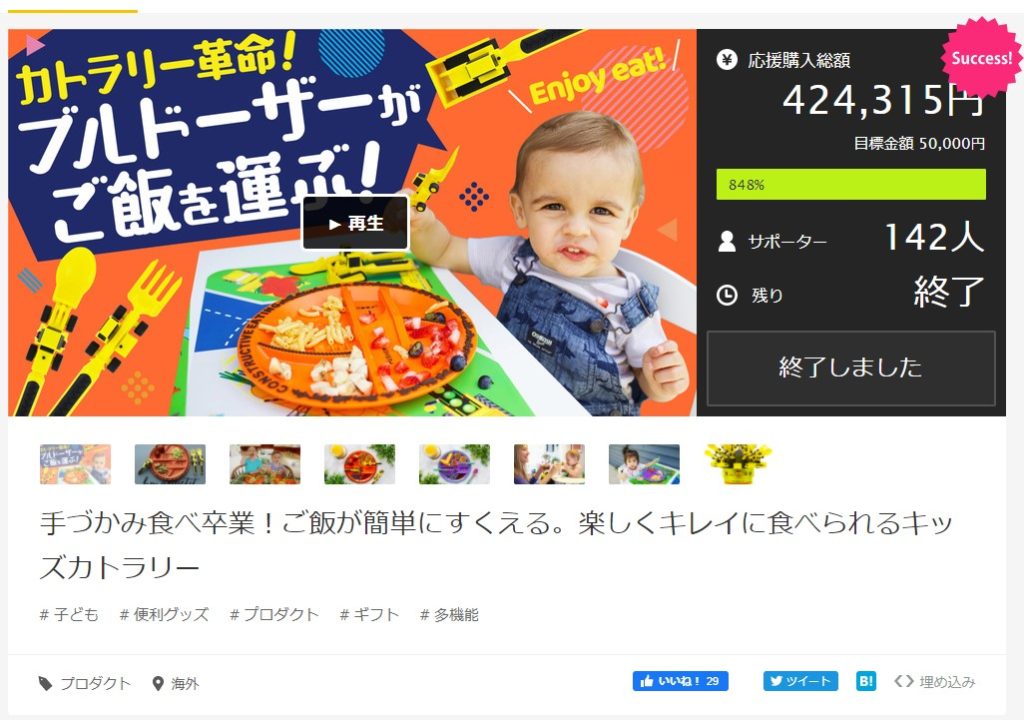Click the clock icon beside 残り
The image size is (1024, 720).
pyautogui.click(x=727, y=295)
